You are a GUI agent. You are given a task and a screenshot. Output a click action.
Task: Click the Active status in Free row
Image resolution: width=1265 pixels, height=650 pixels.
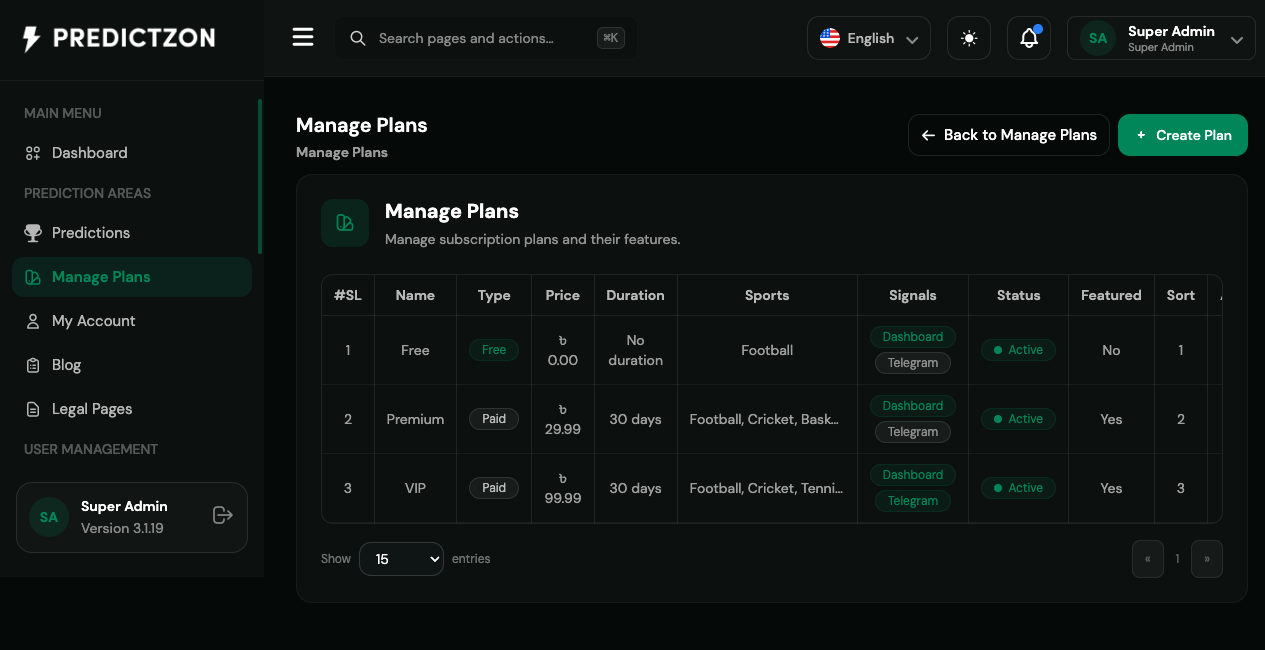(1018, 350)
